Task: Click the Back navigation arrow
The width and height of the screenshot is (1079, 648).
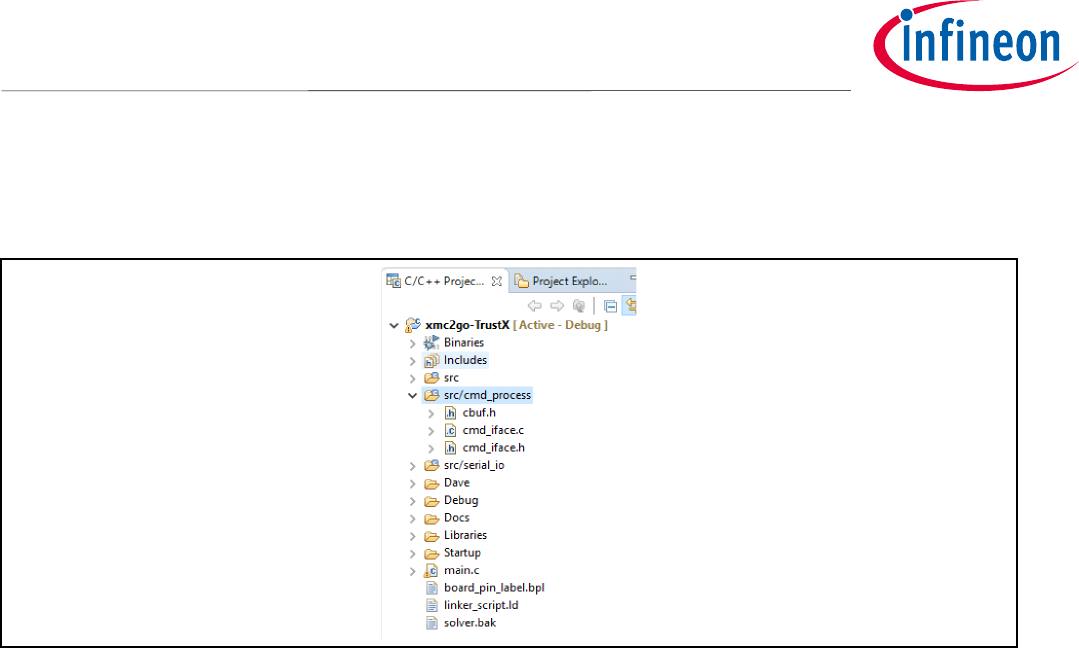Action: pos(535,305)
